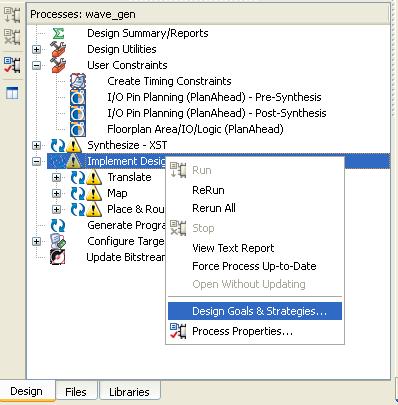Click the Stop entry in context menu

point(255,228)
